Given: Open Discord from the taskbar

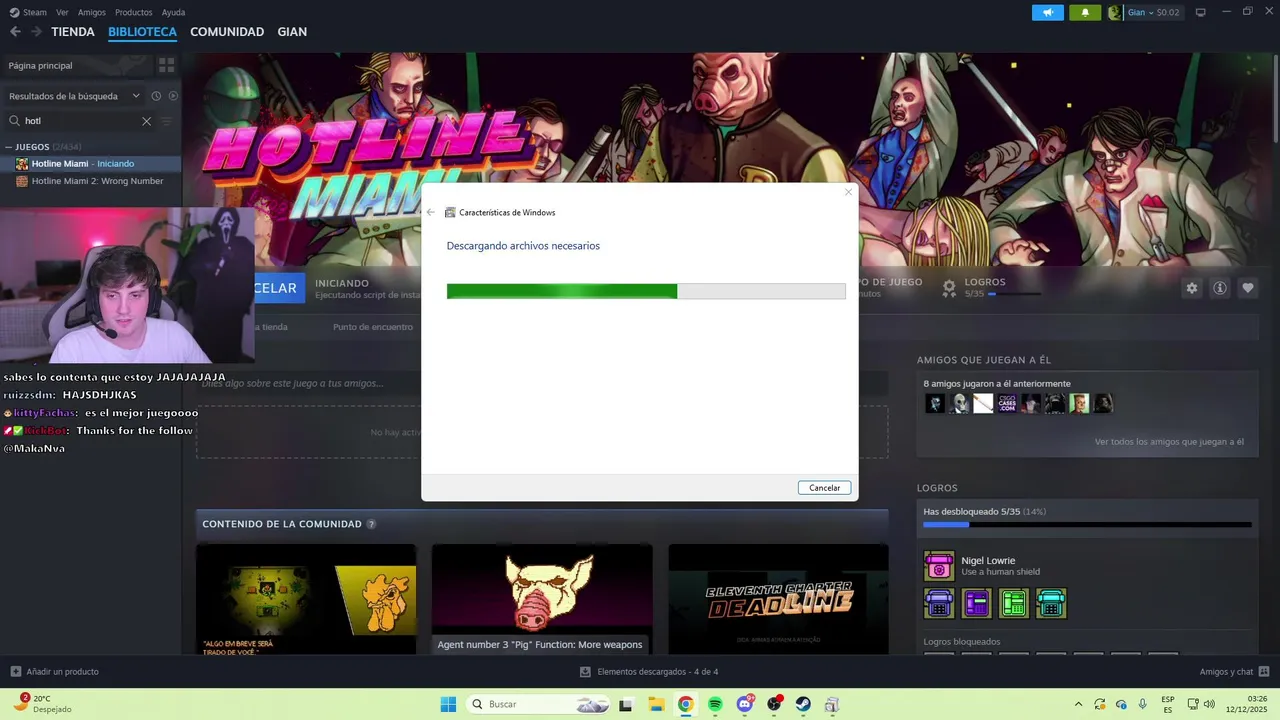Looking at the screenshot, I should point(745,704).
